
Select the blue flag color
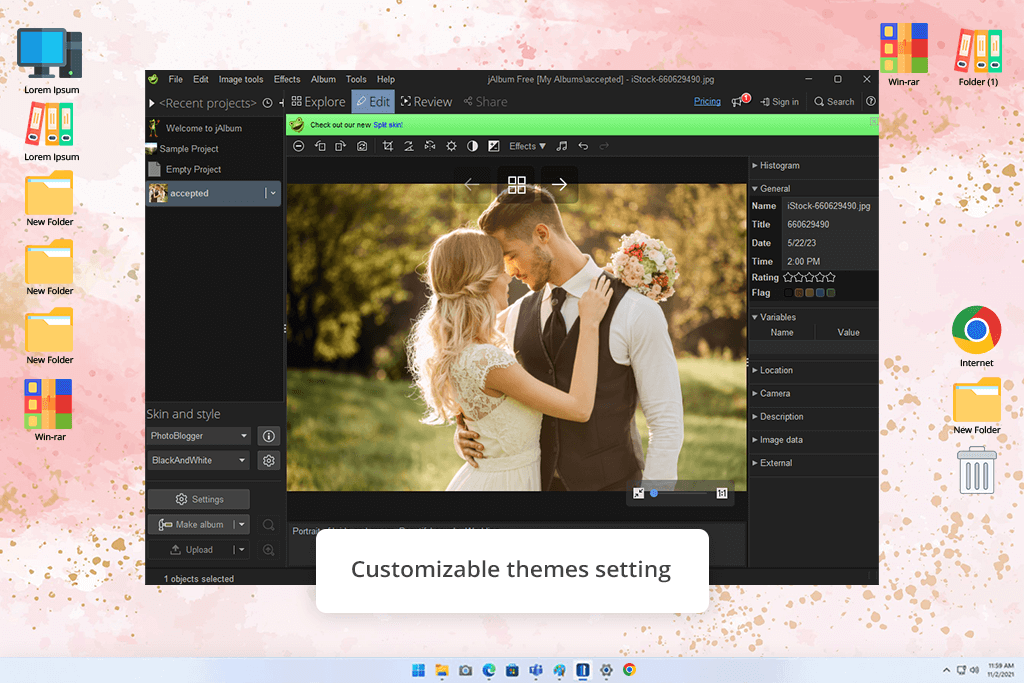click(820, 293)
